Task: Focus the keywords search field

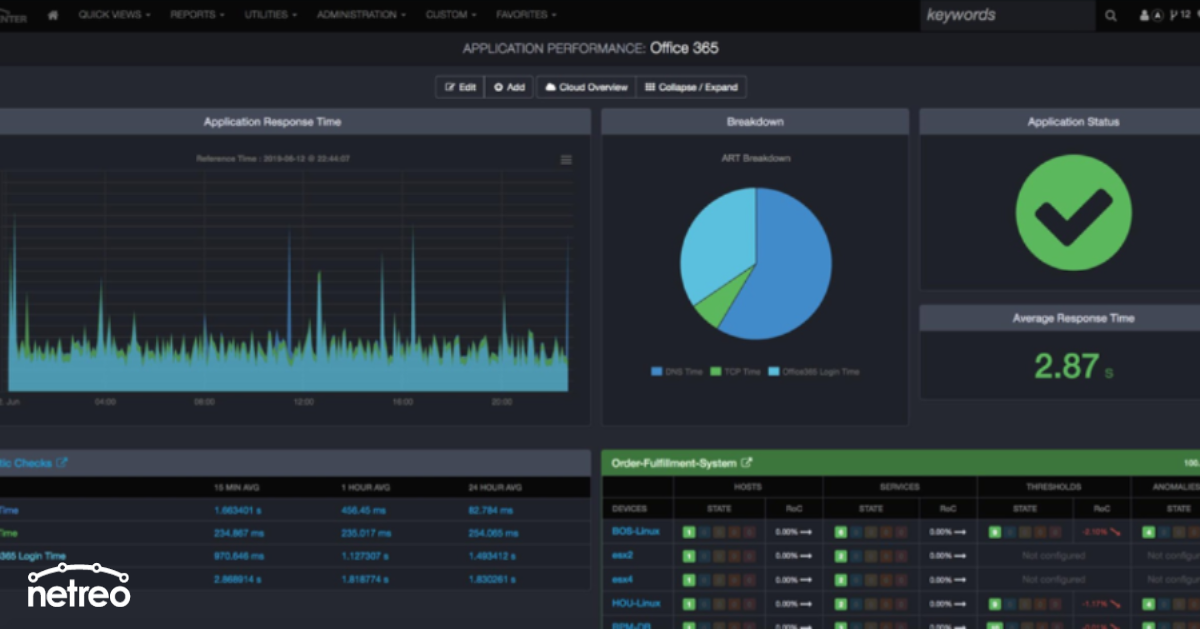Action: (x=1005, y=15)
